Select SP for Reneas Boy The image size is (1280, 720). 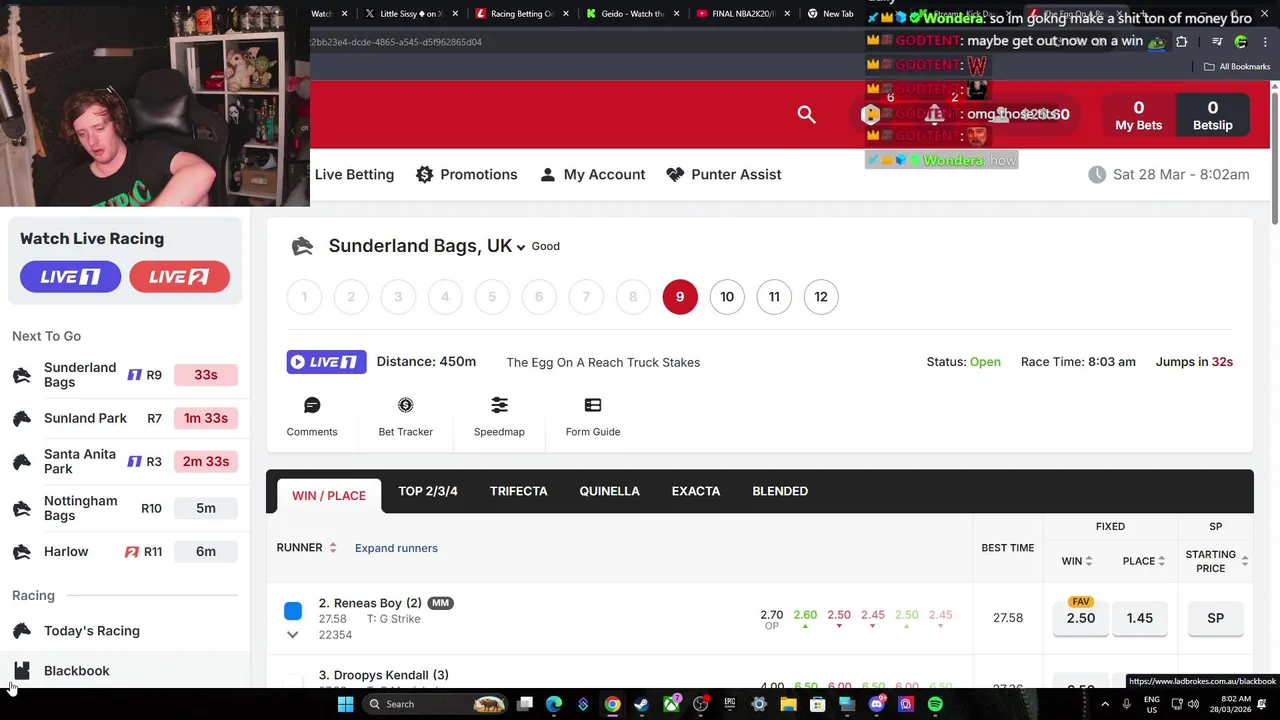pos(1215,618)
